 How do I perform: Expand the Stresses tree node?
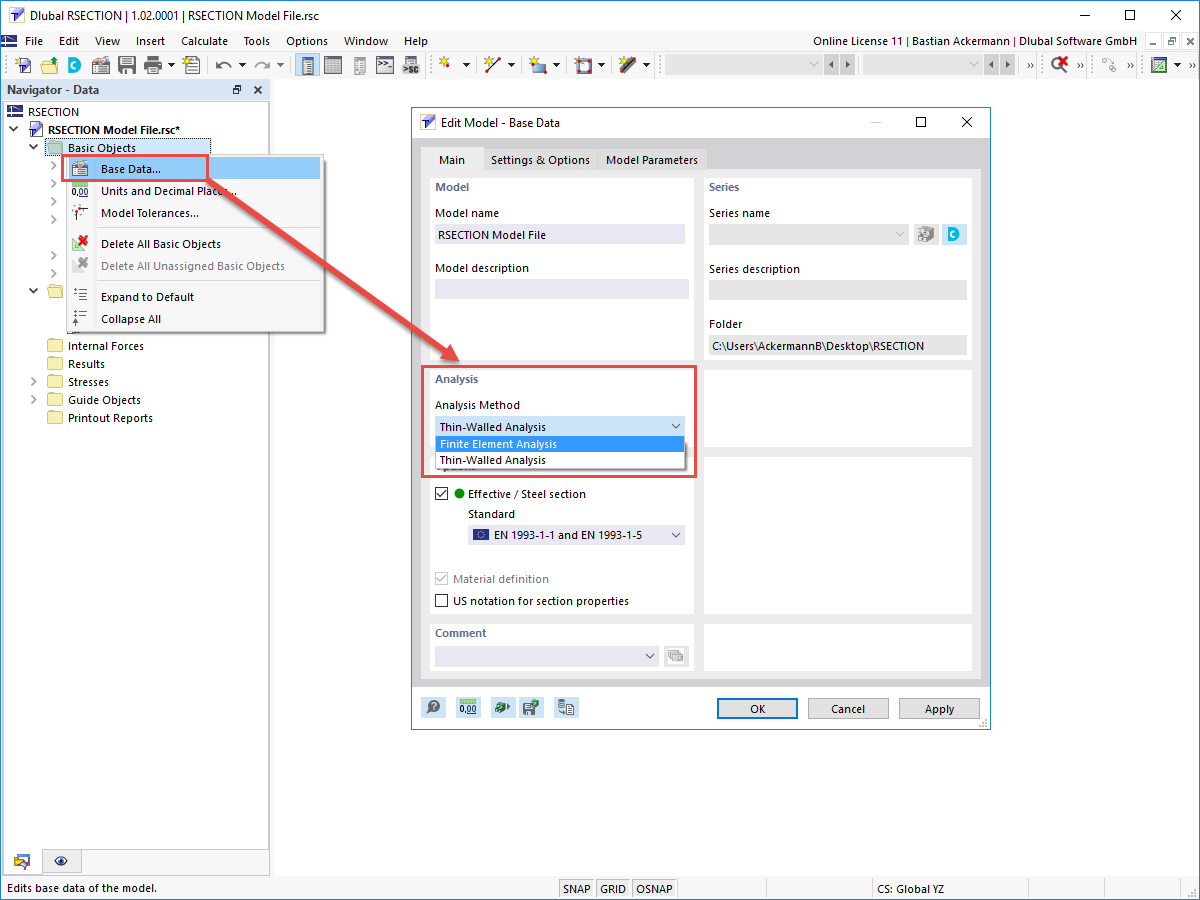coord(33,382)
